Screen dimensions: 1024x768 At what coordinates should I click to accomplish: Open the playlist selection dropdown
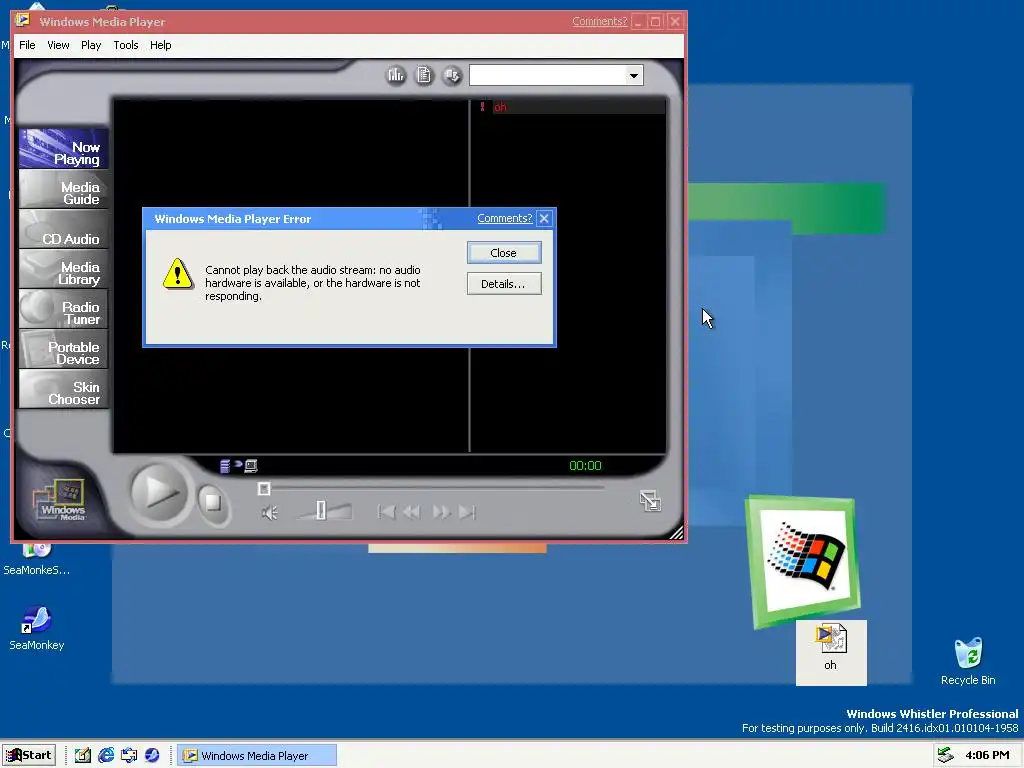(x=633, y=76)
